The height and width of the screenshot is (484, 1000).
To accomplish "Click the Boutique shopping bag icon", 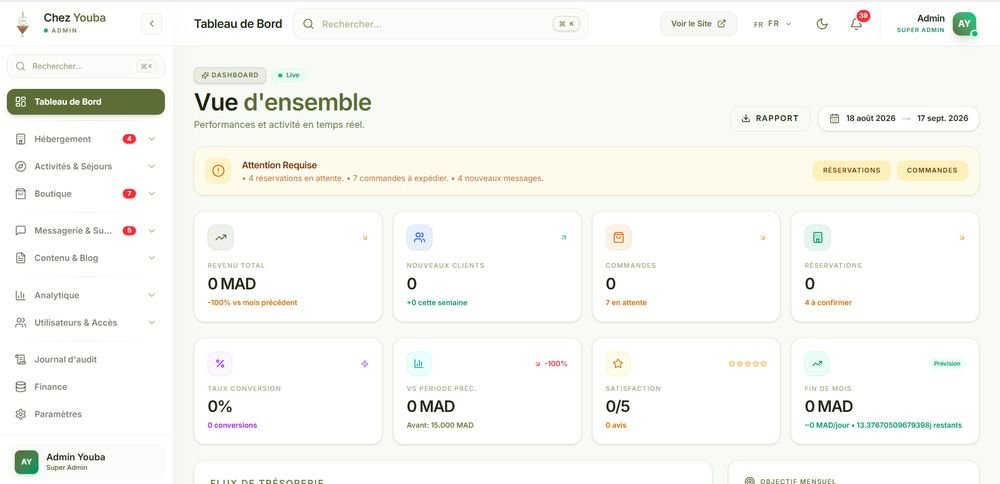I will point(20,194).
